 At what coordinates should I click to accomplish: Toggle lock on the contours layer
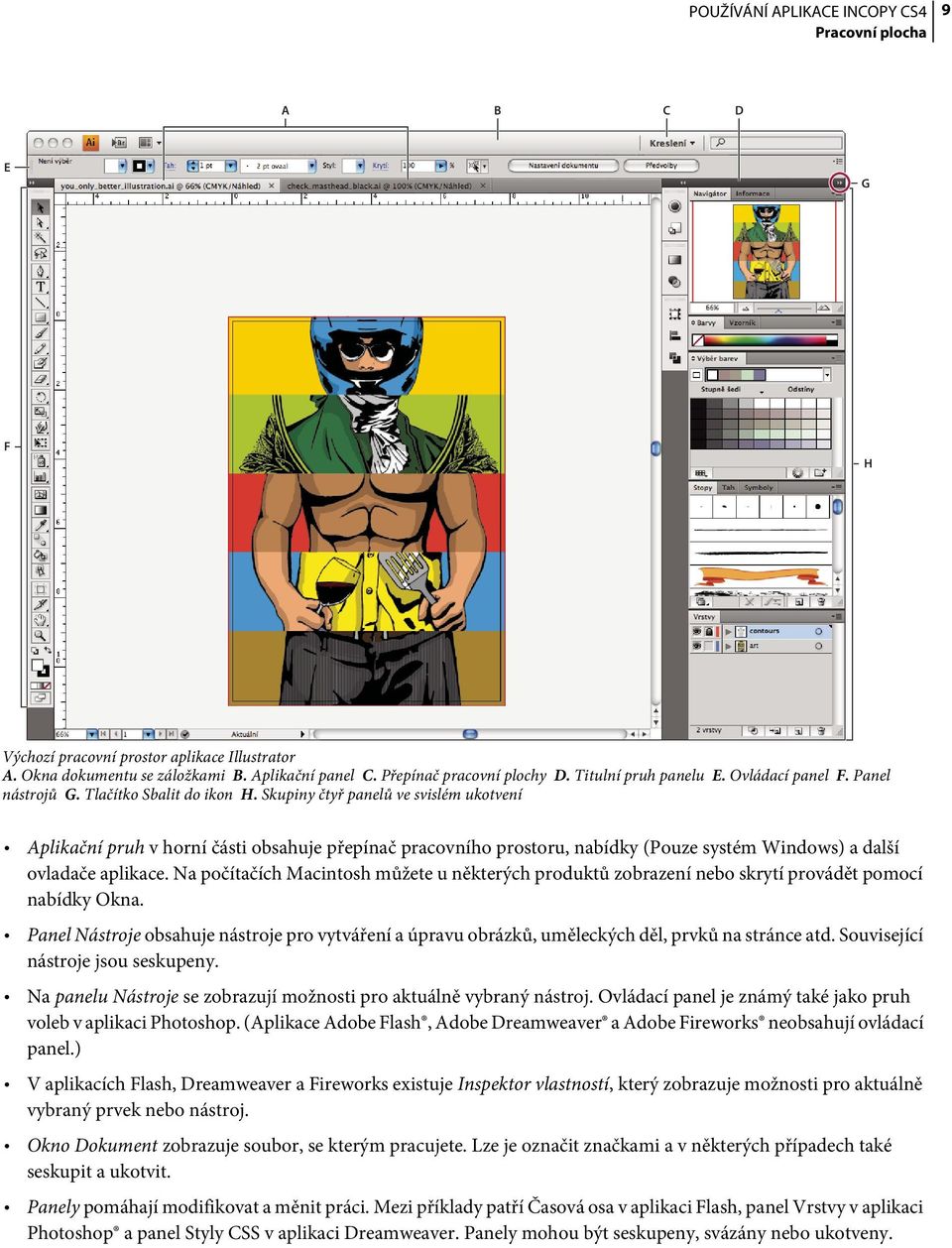pyautogui.click(x=709, y=631)
